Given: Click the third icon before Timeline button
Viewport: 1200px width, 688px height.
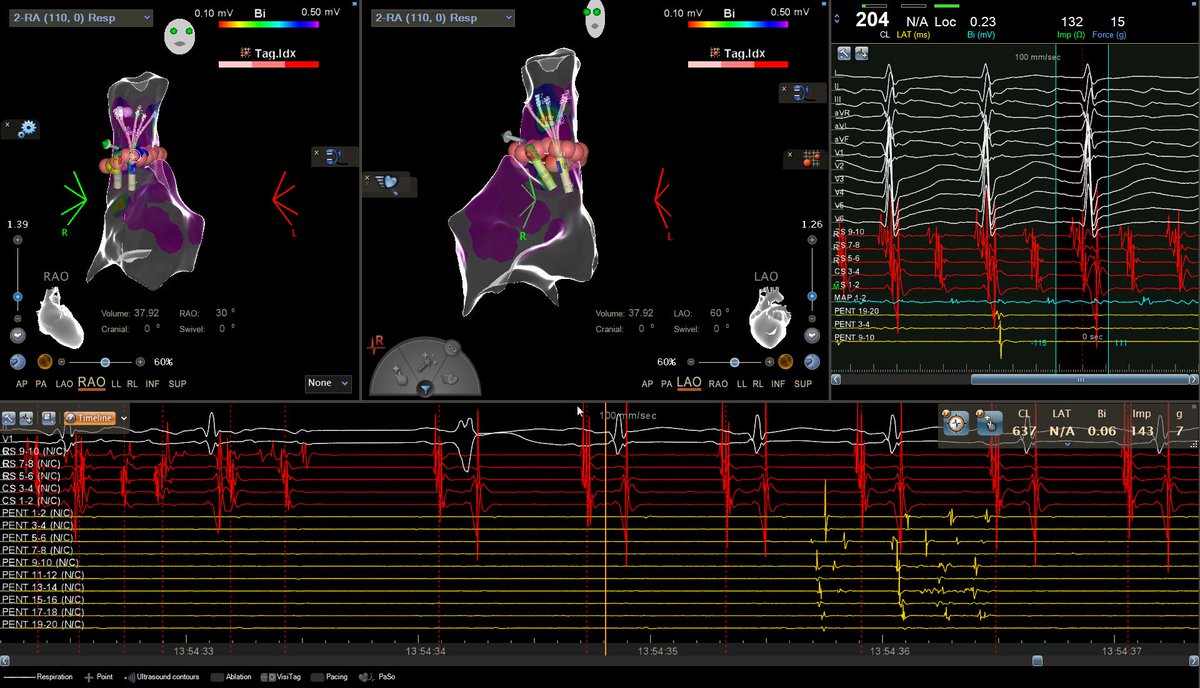Looking at the screenshot, I should point(49,418).
